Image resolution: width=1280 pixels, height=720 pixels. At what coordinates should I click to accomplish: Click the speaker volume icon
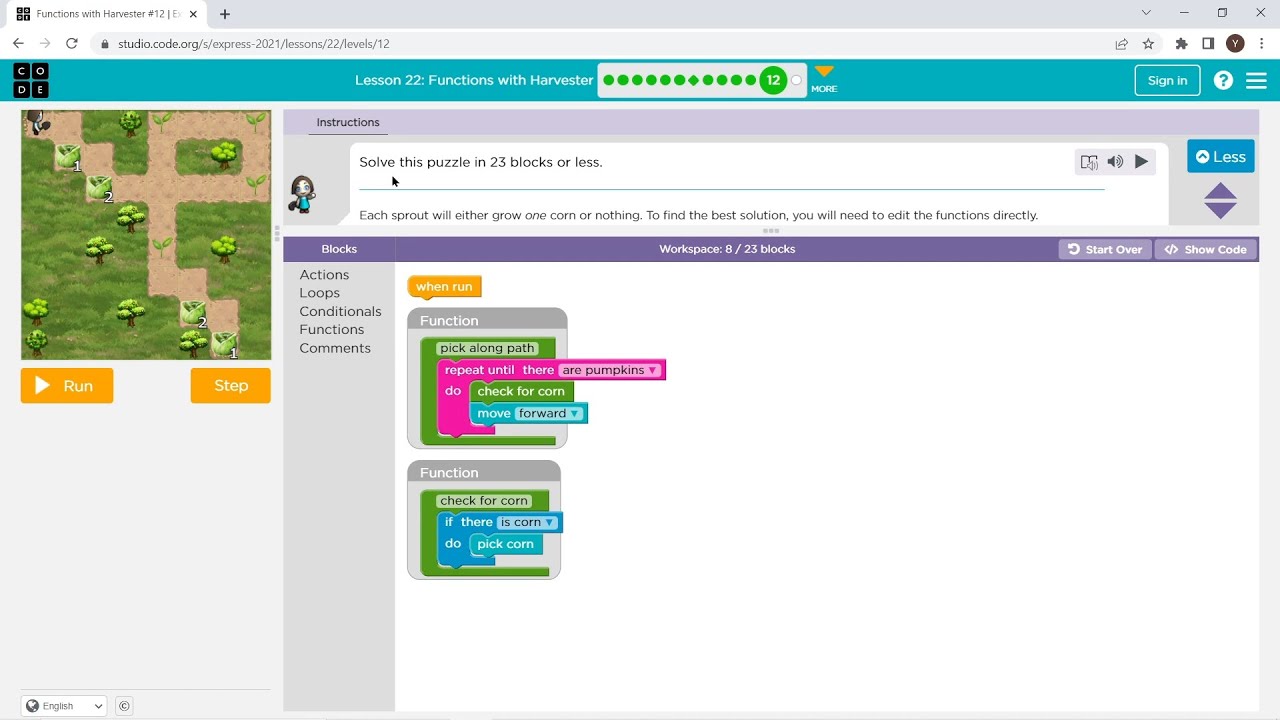click(1115, 162)
